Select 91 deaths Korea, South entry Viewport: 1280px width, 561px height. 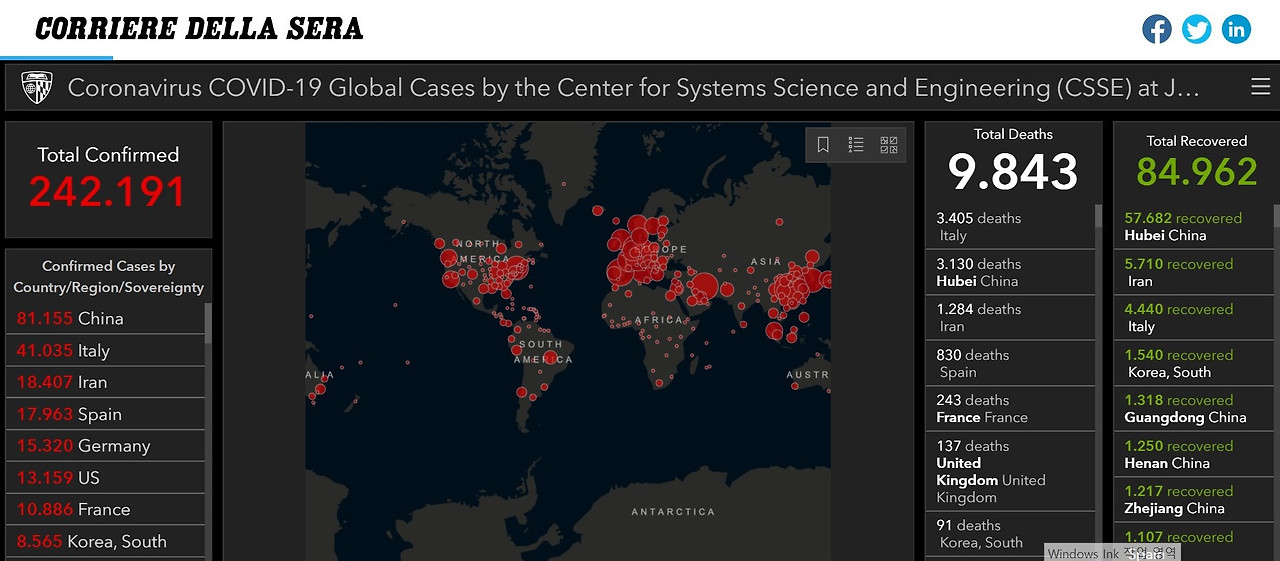[1010, 534]
